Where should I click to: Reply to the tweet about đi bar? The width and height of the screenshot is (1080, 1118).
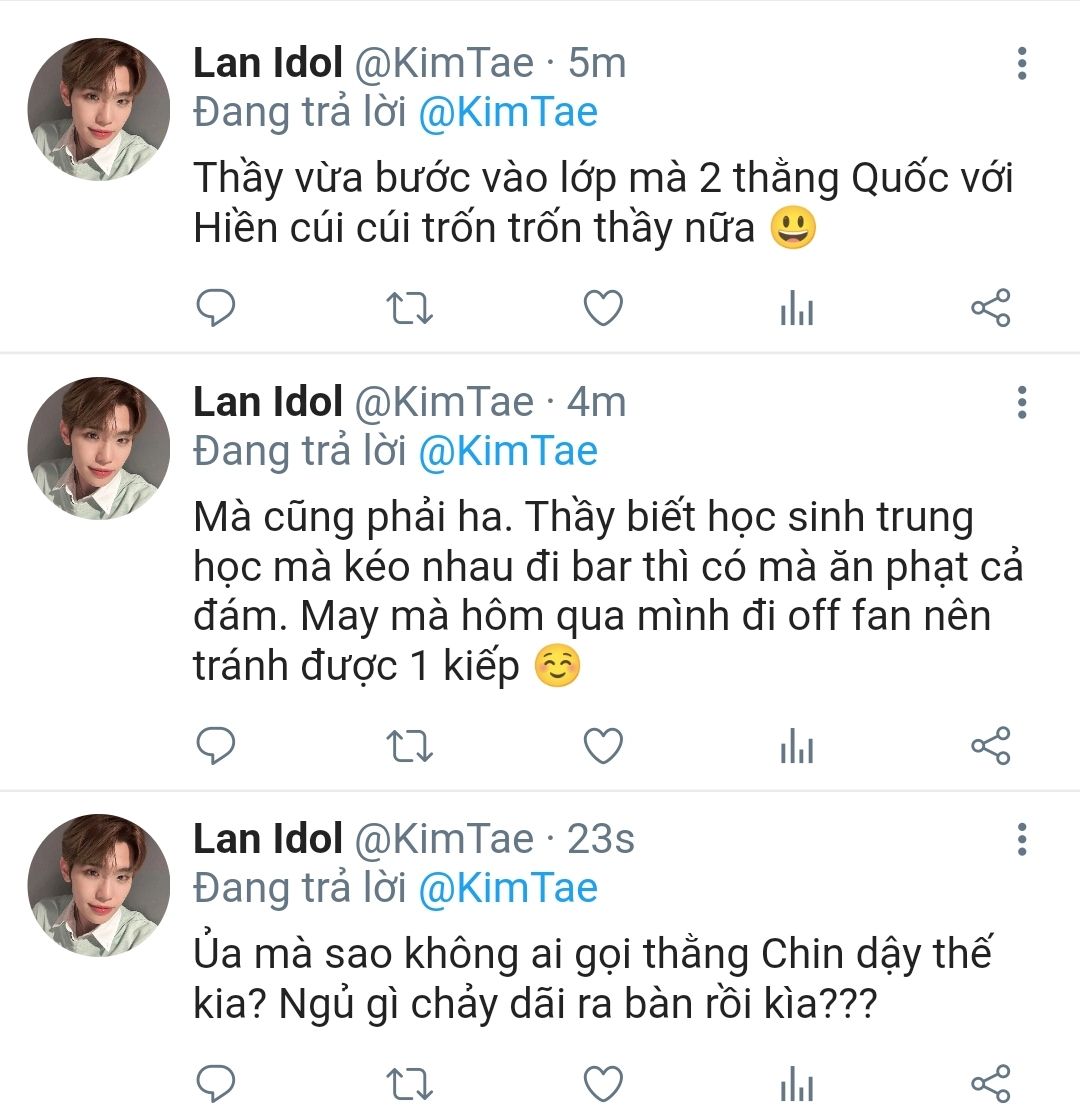point(215,747)
